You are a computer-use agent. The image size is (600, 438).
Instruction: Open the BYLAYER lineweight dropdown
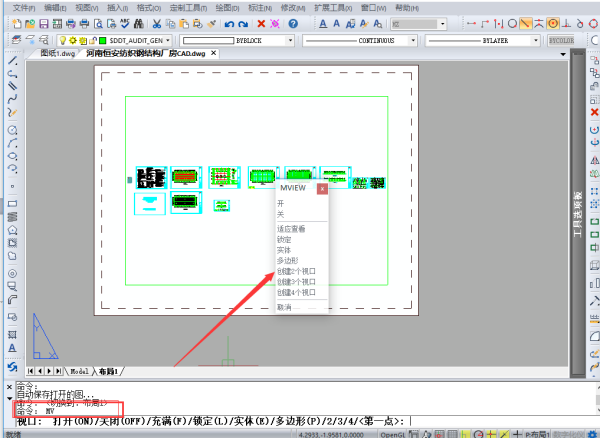(x=536, y=40)
